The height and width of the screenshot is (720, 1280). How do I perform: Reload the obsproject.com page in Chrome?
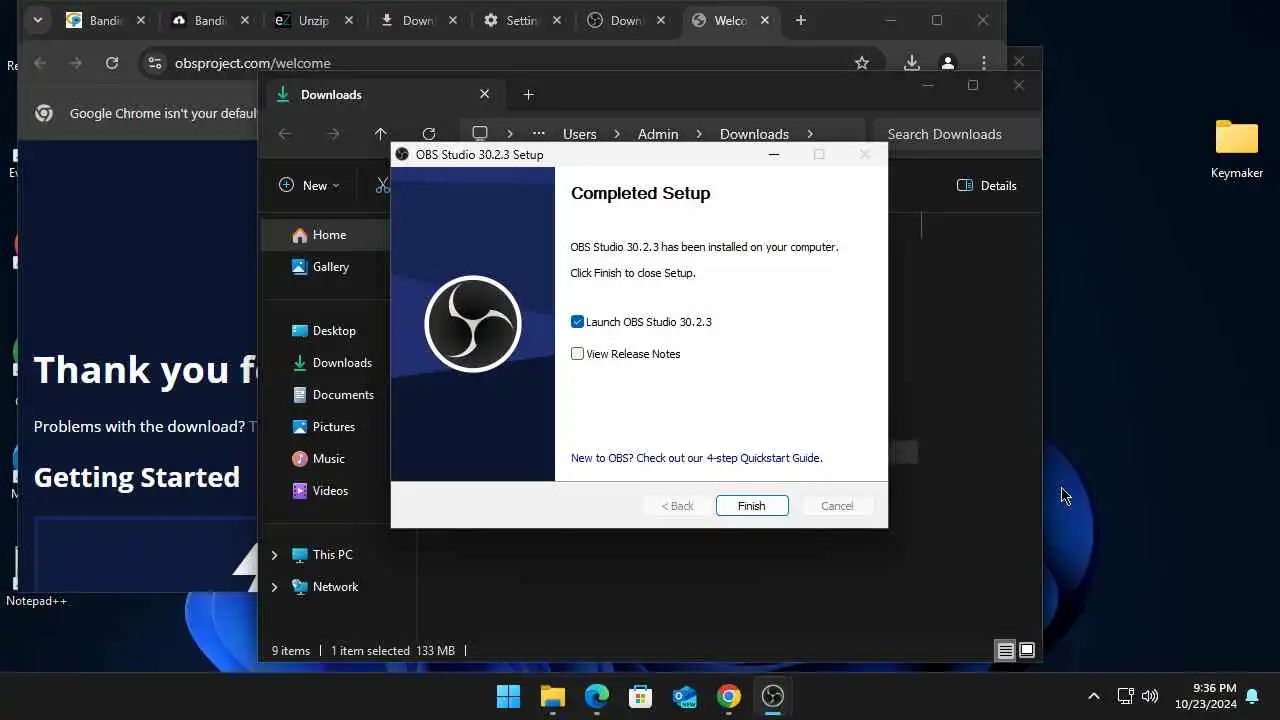coord(112,63)
